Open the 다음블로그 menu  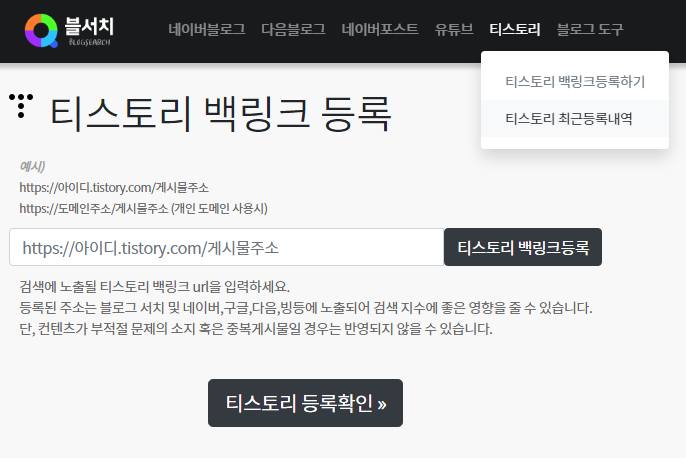point(294,29)
